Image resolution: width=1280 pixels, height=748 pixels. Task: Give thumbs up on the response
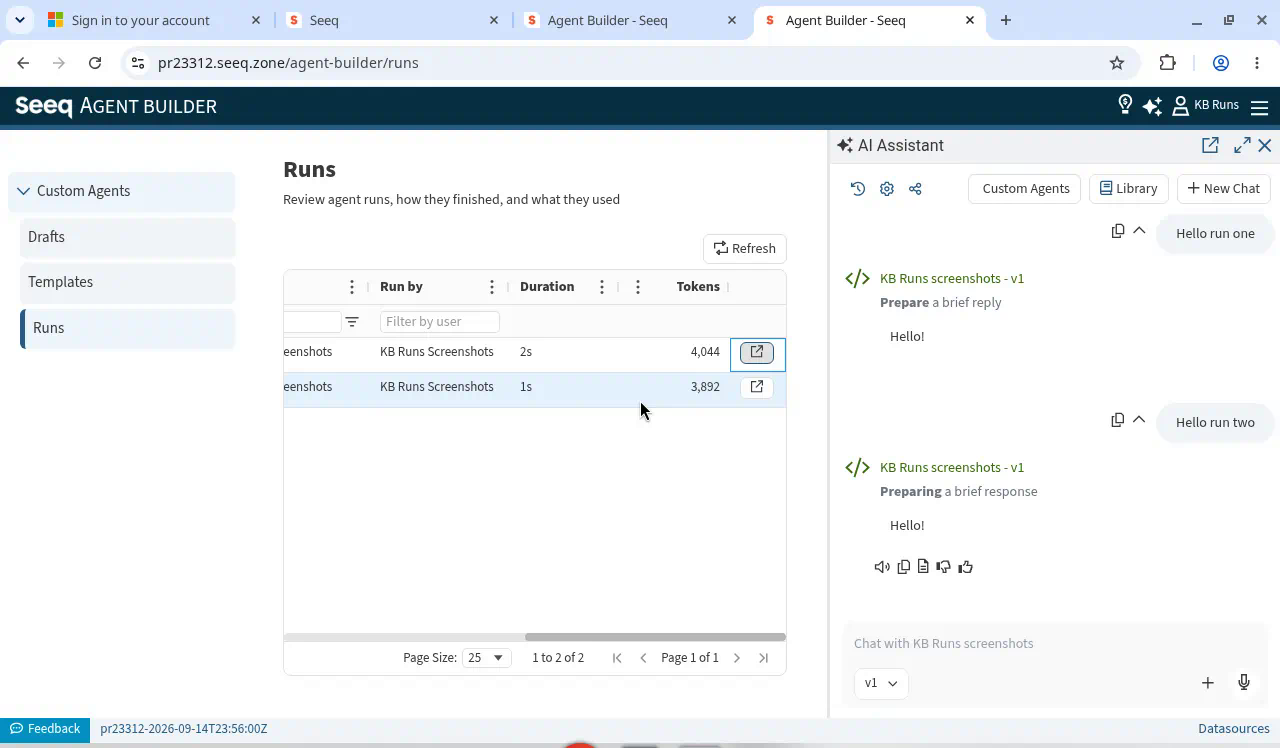pos(965,567)
